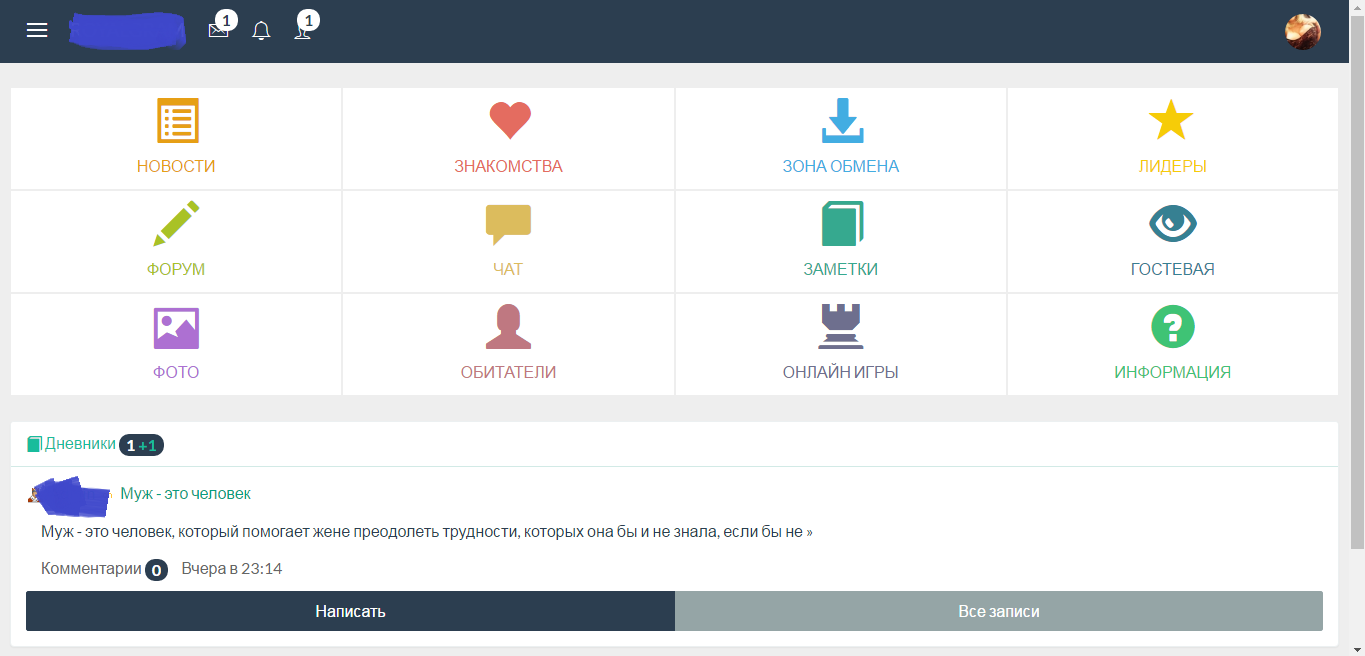The height and width of the screenshot is (656, 1365).
Task: Click the Новости news list icon
Action: 177,121
